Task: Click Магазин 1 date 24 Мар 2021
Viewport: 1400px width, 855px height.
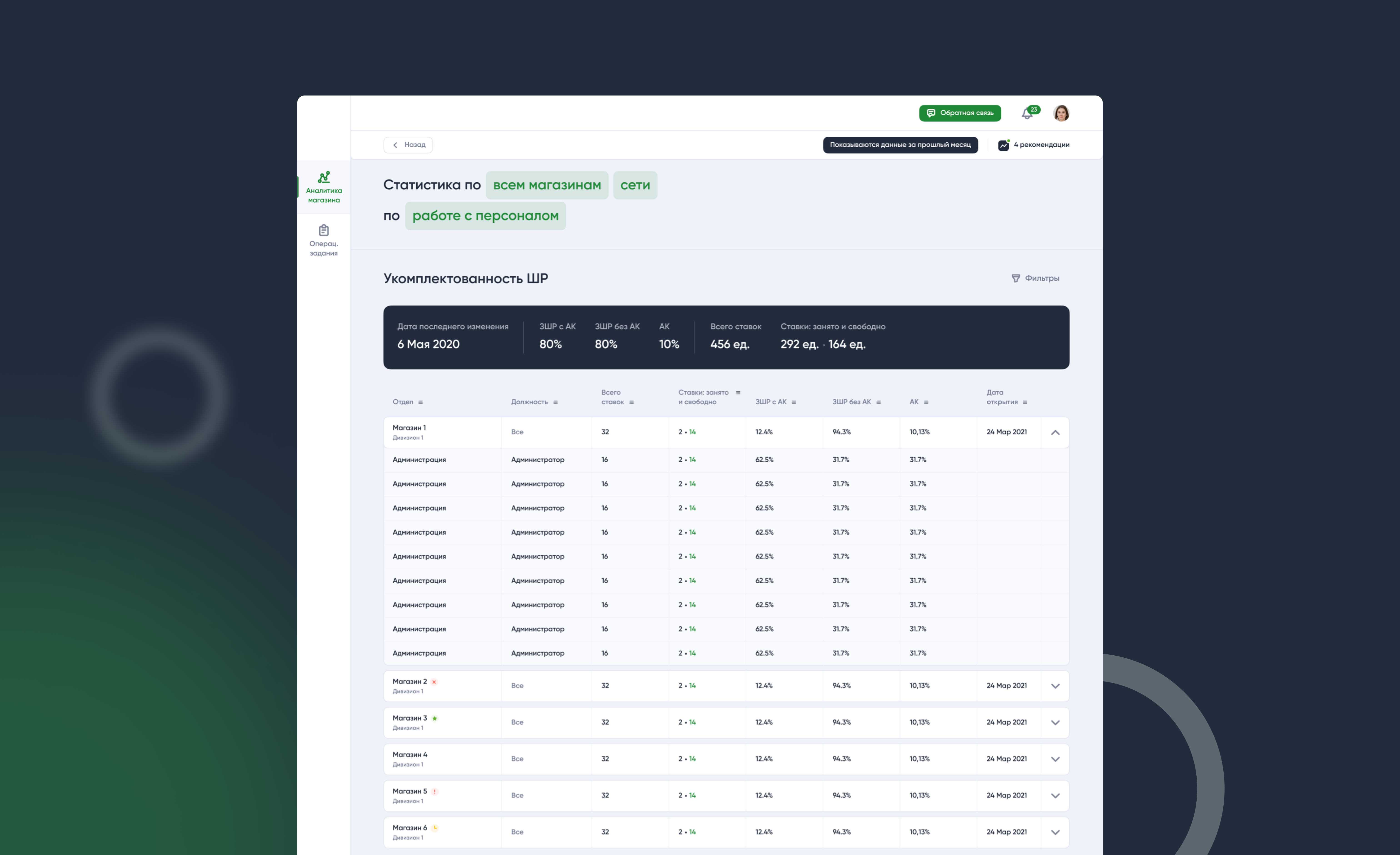Action: click(x=1006, y=432)
